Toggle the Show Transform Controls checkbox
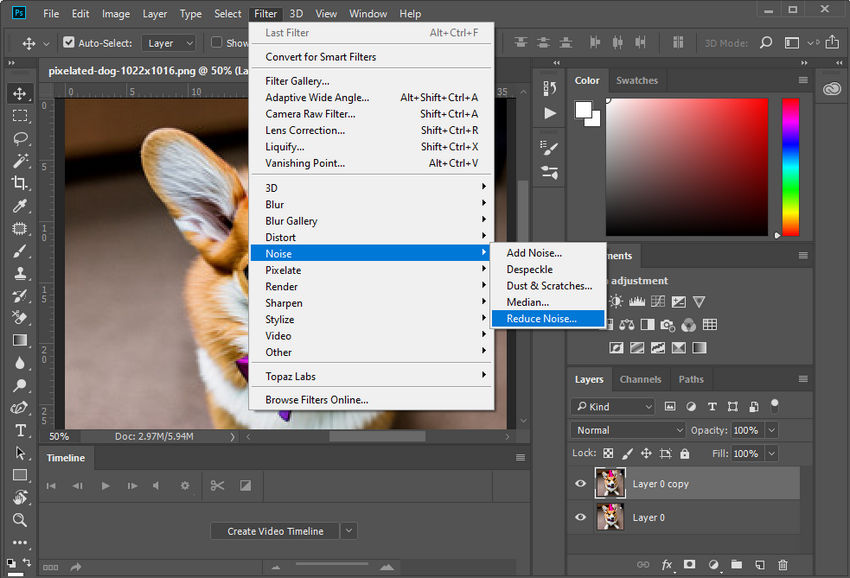Viewport: 850px width, 578px height. [216, 42]
